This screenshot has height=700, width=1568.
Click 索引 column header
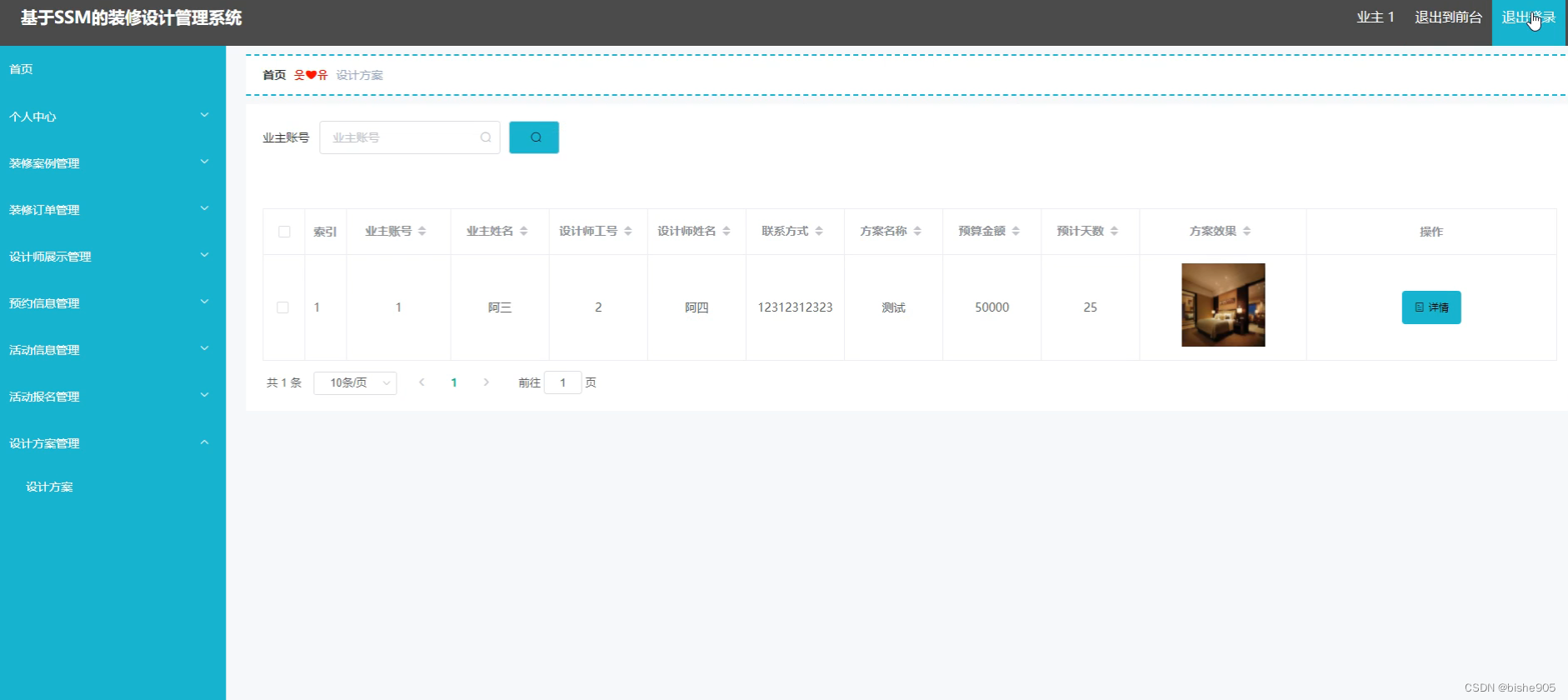(x=325, y=232)
